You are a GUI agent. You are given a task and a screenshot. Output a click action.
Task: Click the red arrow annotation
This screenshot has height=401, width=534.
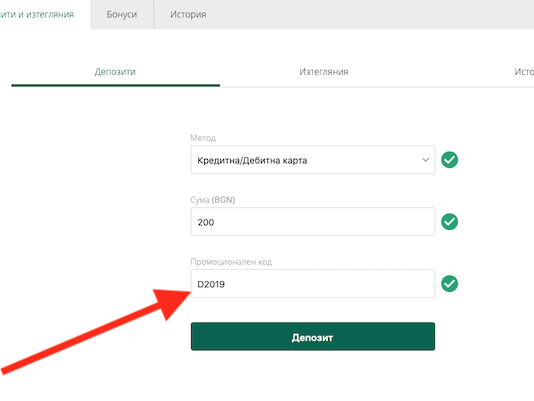tap(96, 331)
